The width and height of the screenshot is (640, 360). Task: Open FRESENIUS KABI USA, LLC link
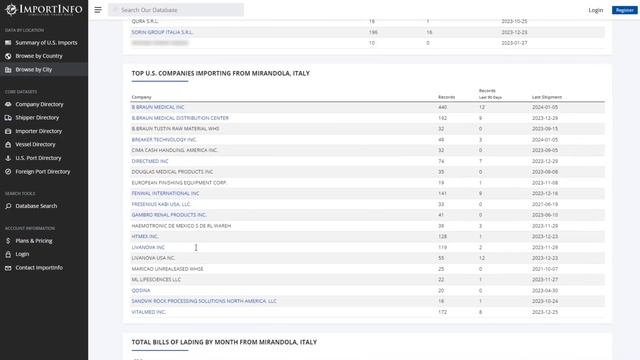point(161,204)
